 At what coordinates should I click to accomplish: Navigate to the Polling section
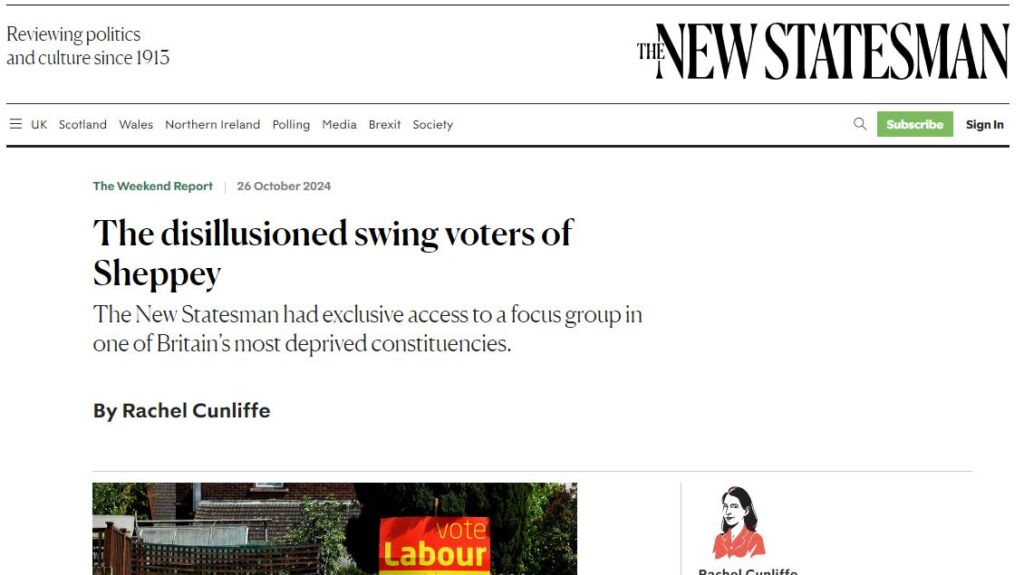pos(291,125)
